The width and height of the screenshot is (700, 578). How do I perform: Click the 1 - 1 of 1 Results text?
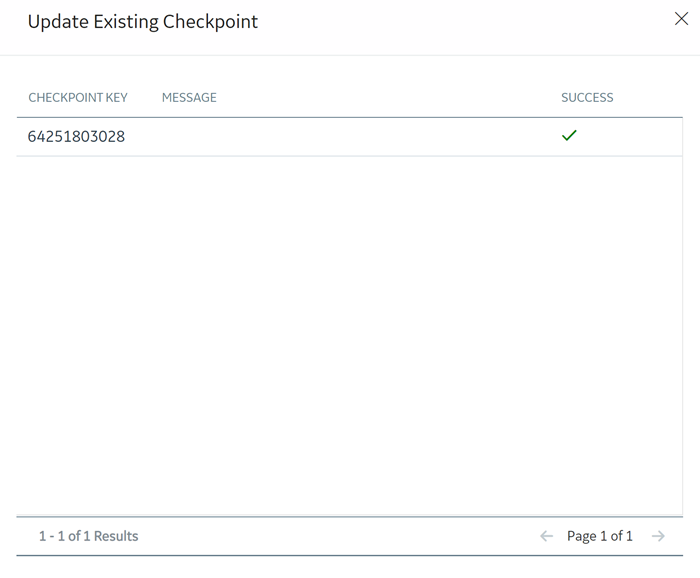tap(88, 536)
